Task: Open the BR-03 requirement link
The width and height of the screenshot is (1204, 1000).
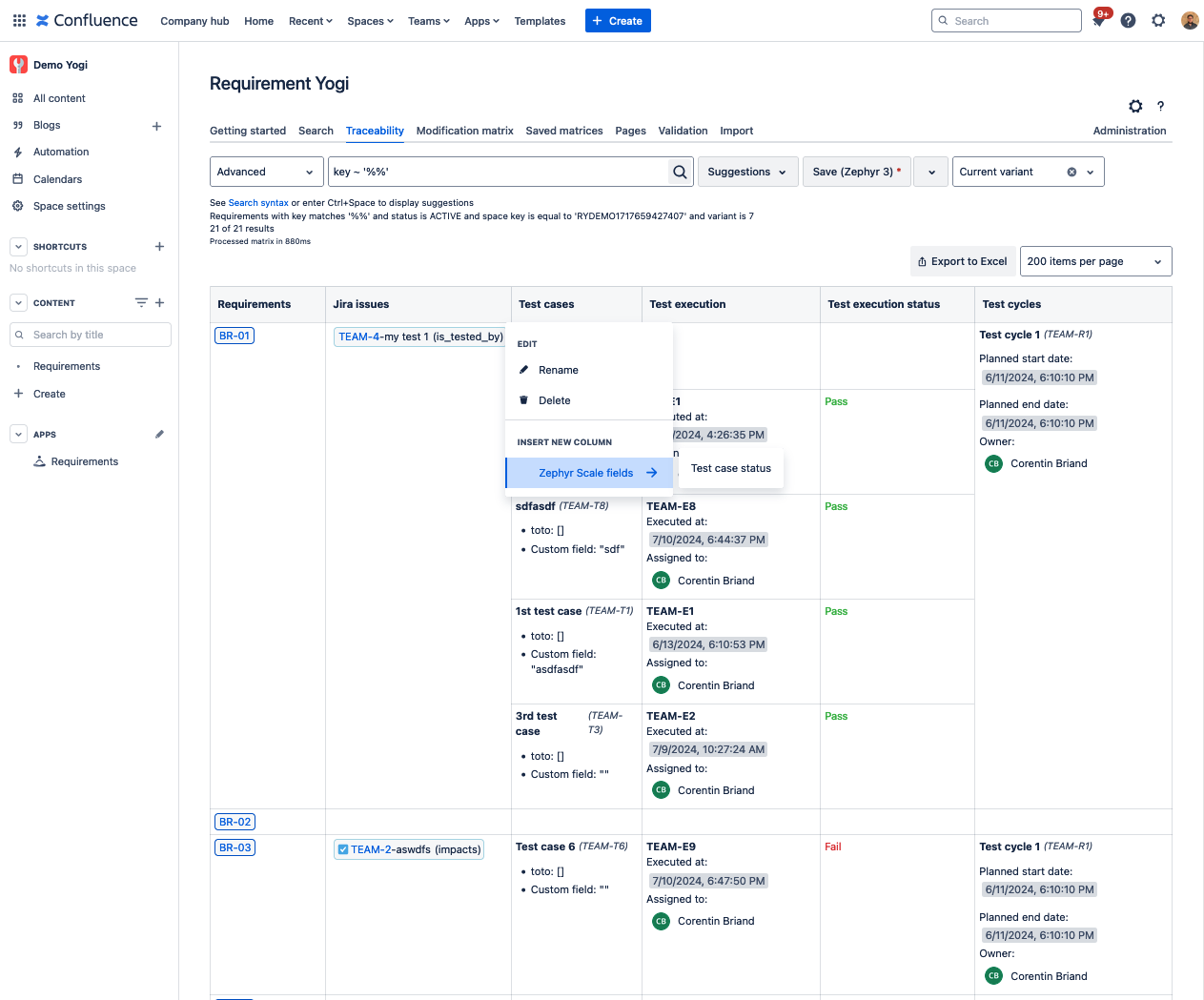Action: pos(235,847)
